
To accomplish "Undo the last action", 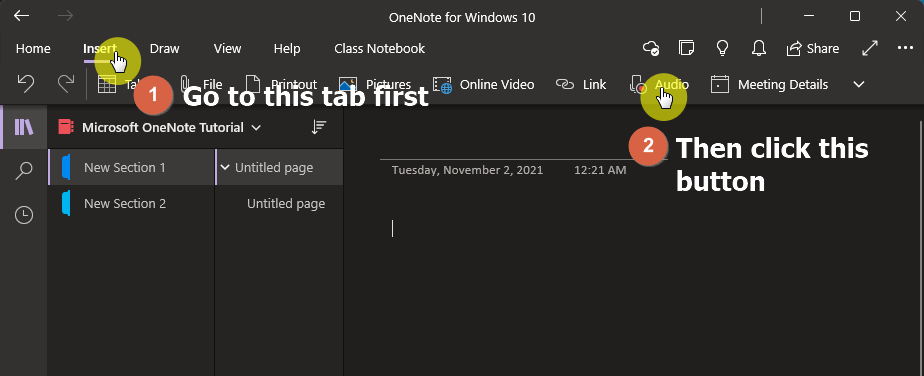I will pos(25,84).
